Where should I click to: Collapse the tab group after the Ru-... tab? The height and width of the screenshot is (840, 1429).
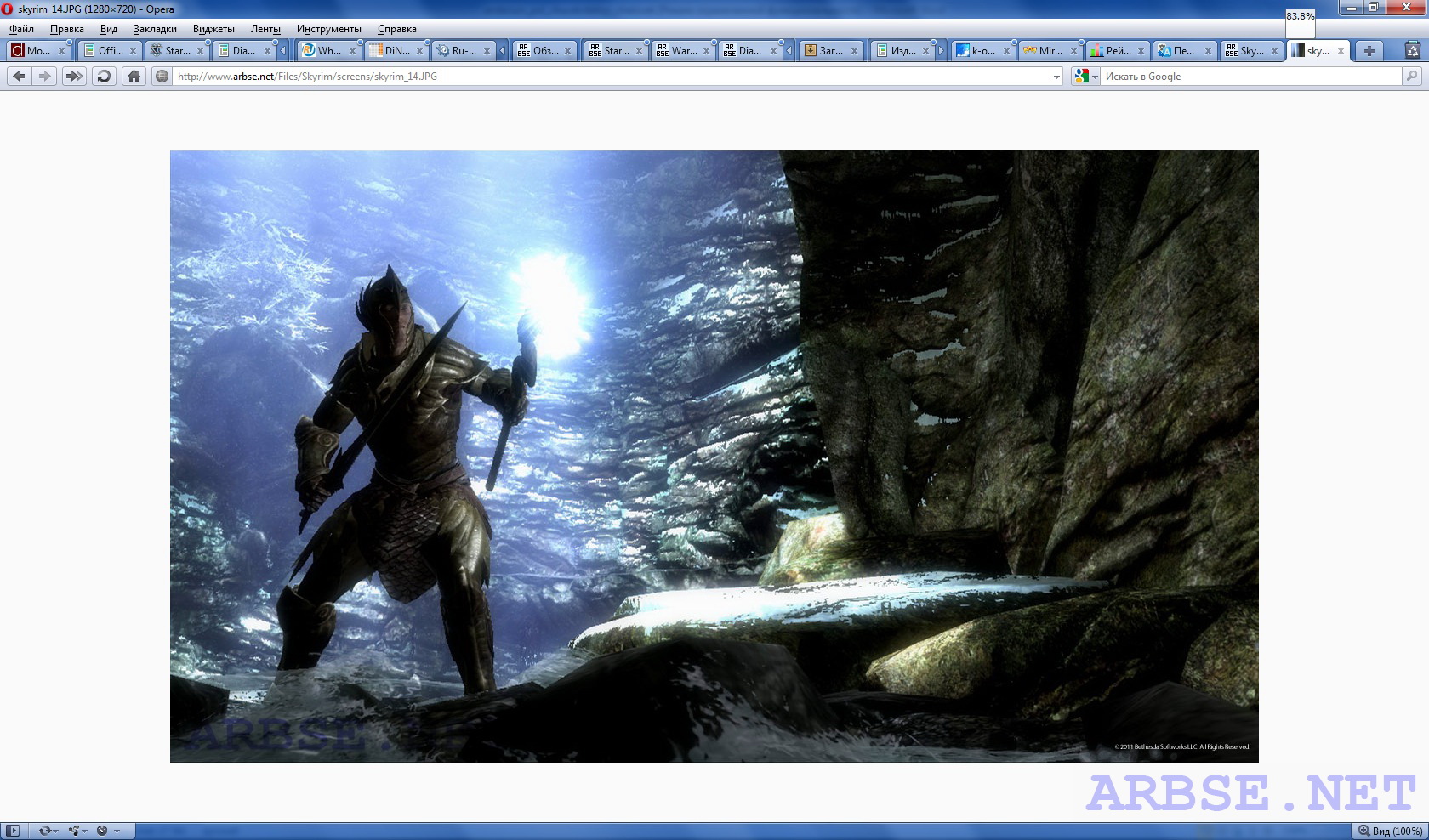pos(502,51)
